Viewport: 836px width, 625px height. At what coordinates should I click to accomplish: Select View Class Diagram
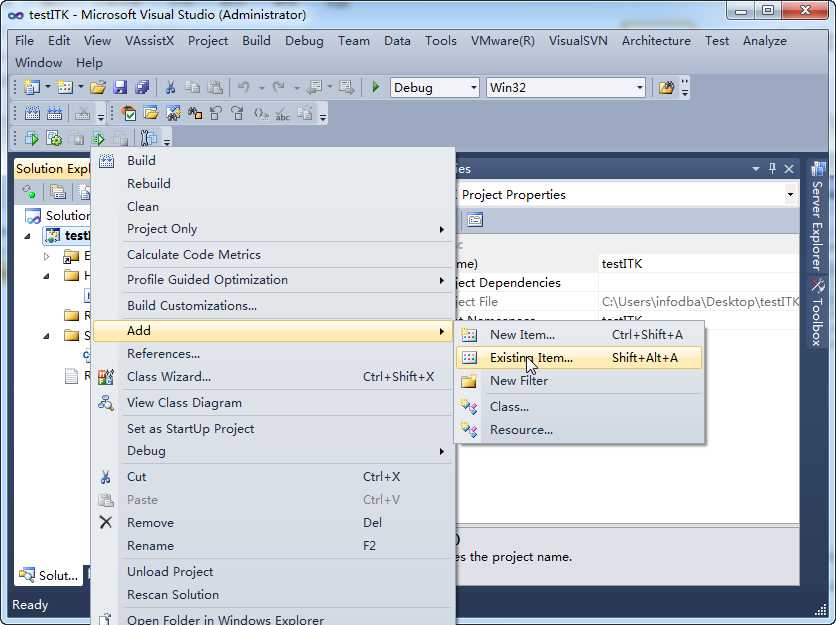[273, 403]
